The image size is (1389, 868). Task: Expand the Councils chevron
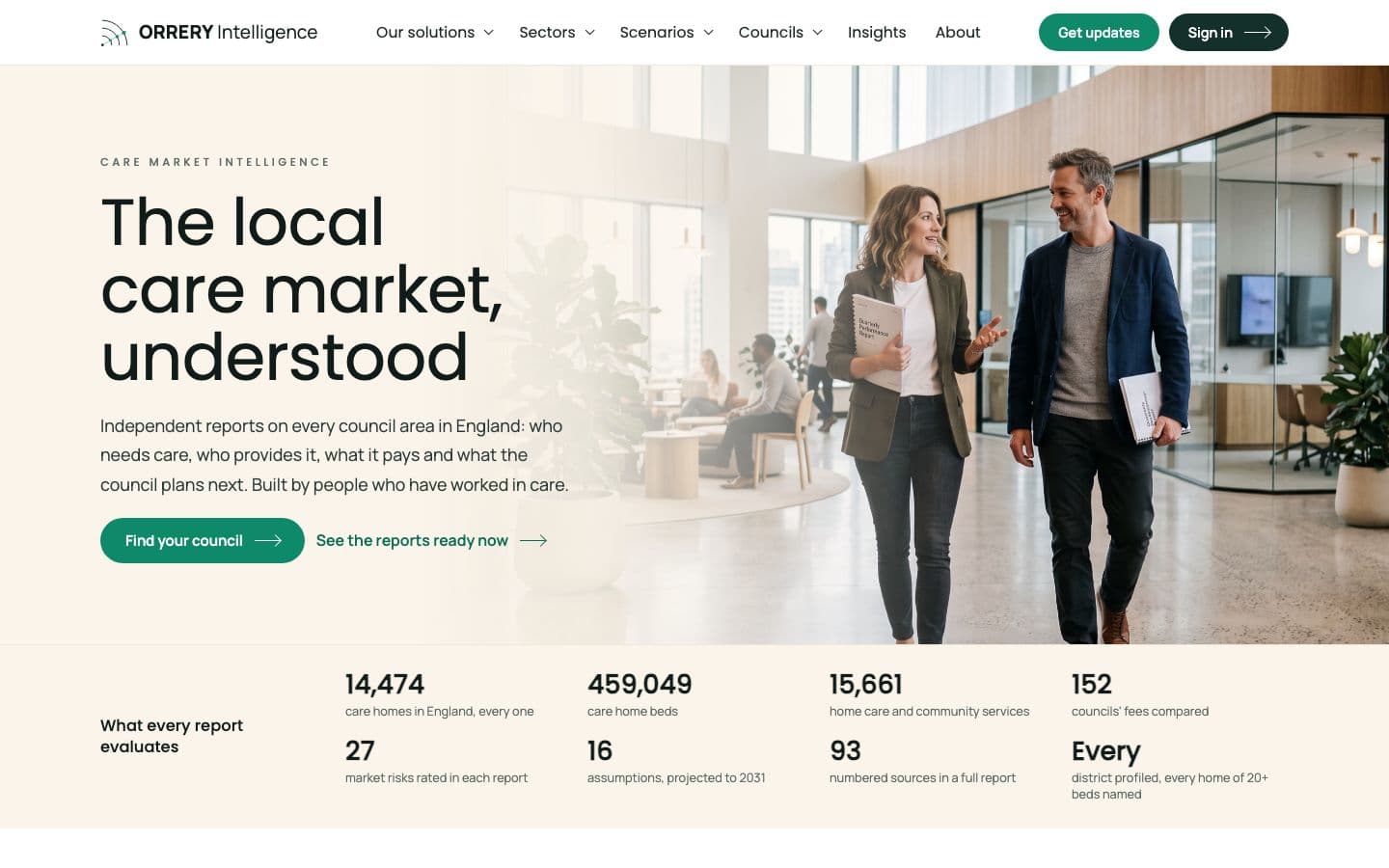point(818,33)
